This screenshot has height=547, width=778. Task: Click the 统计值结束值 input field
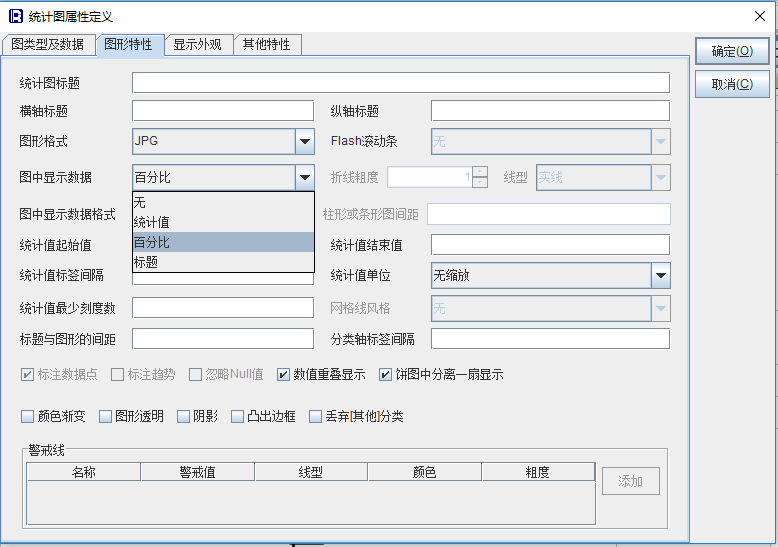[x=551, y=245]
